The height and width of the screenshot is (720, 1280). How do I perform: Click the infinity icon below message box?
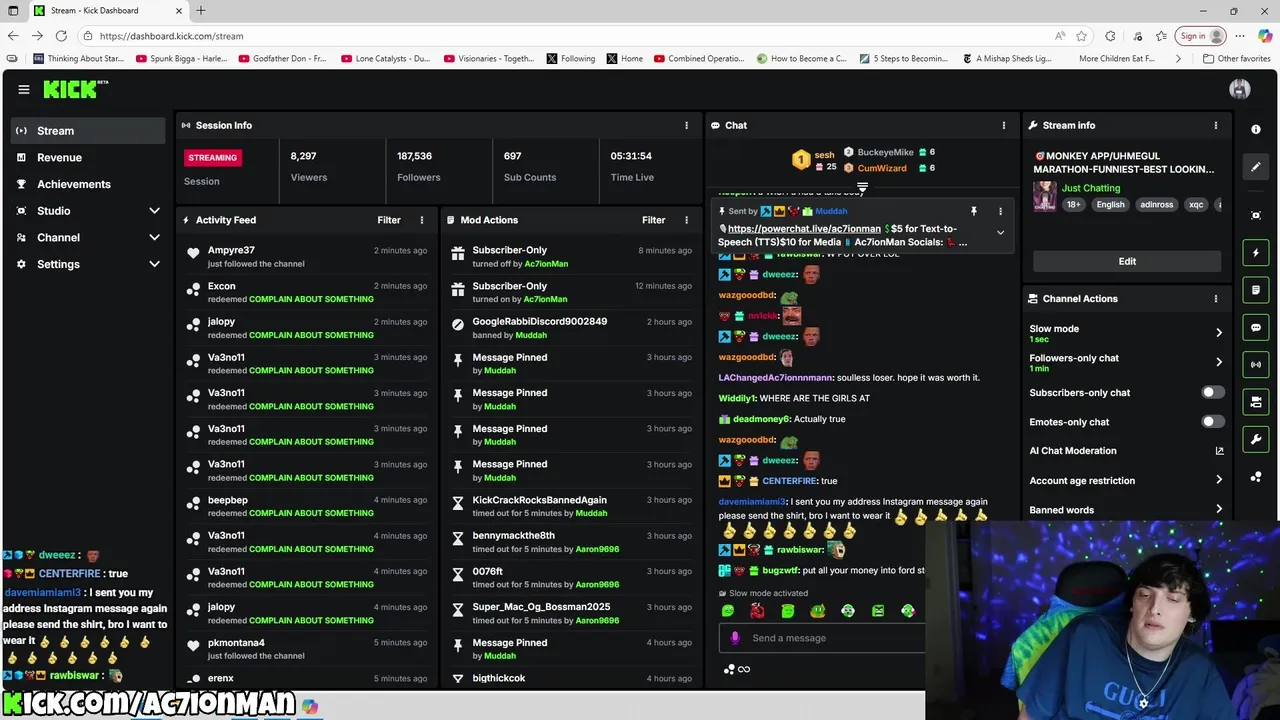tap(744, 669)
